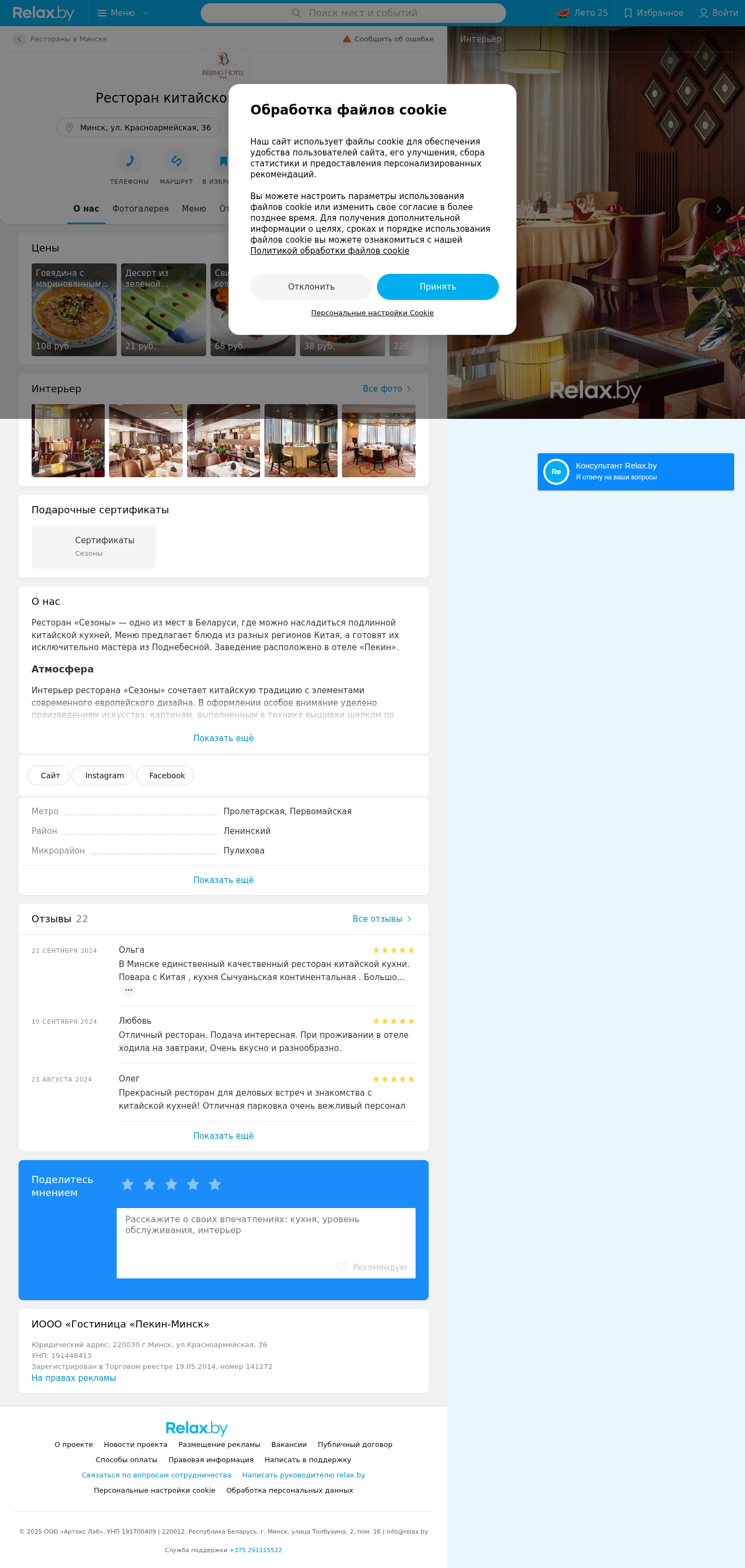Click the Relax.by logo in header
This screenshot has height=1568, width=745.
[43, 13]
